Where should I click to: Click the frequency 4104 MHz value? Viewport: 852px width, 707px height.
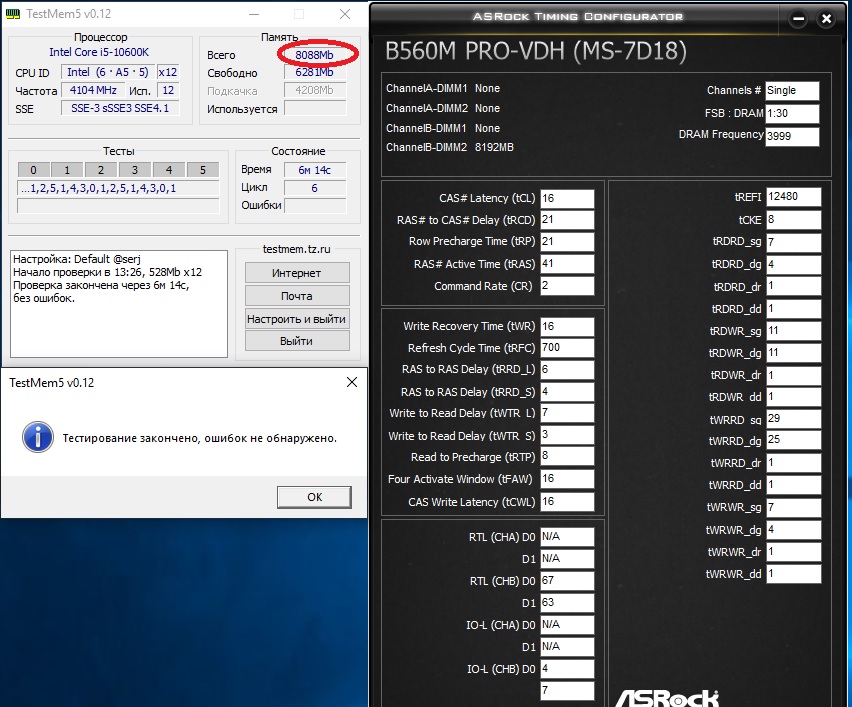coord(93,90)
